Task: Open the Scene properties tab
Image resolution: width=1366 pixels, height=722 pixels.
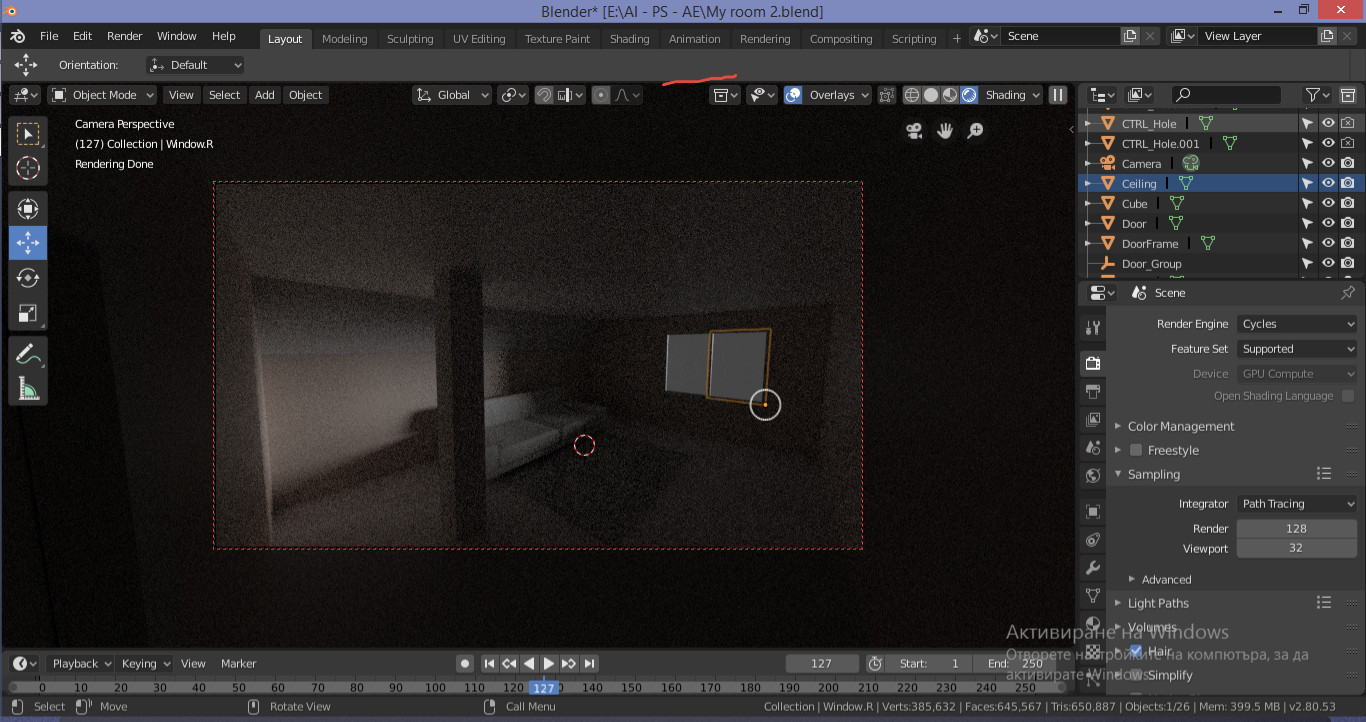Action: click(1093, 447)
